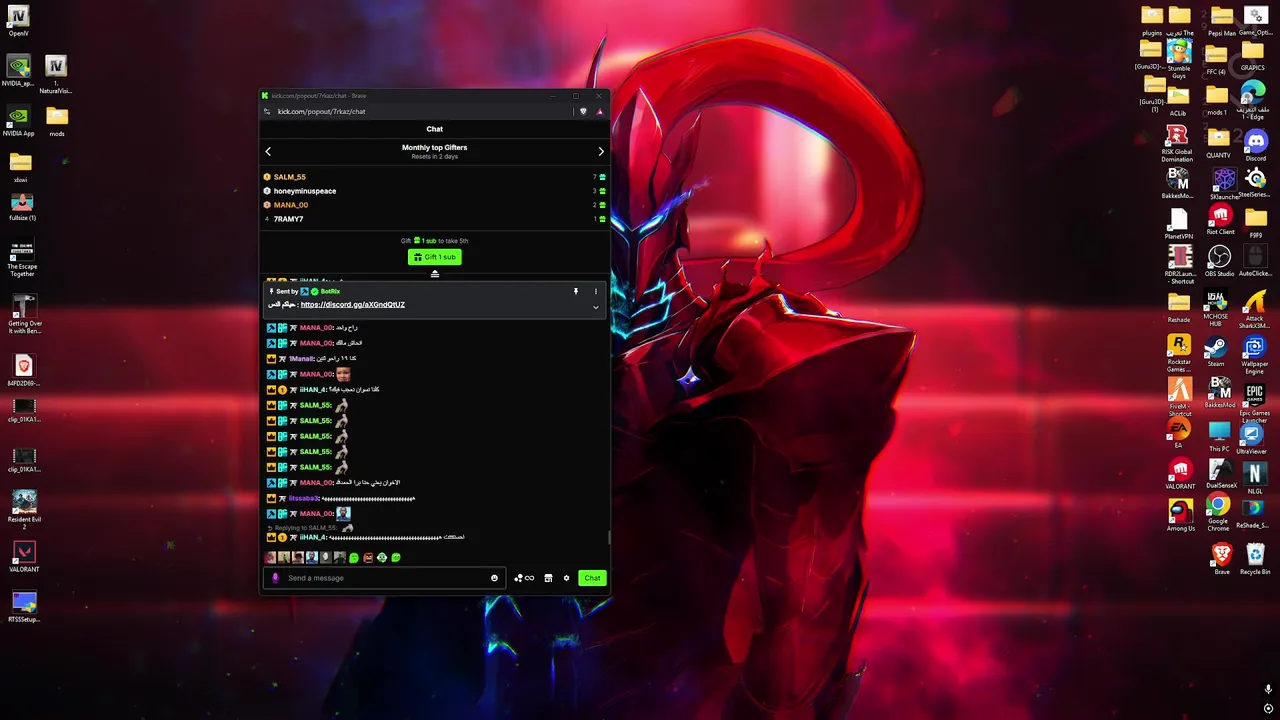This screenshot has height=720, width=1280.
Task: Open site settings icon beside the kick.com address
Action: pos(267,111)
